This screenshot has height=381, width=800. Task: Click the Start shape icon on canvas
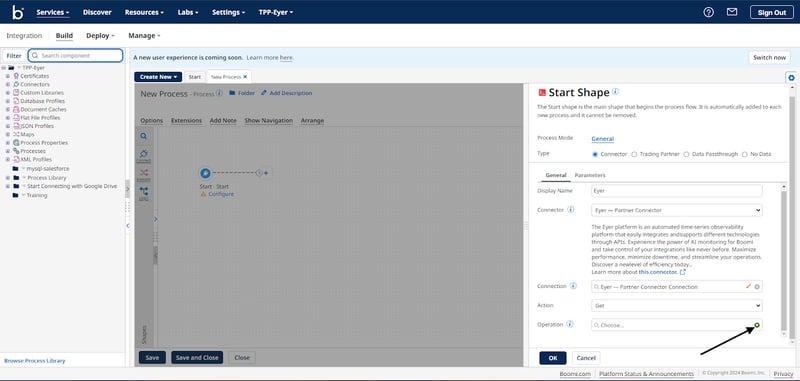tap(205, 173)
